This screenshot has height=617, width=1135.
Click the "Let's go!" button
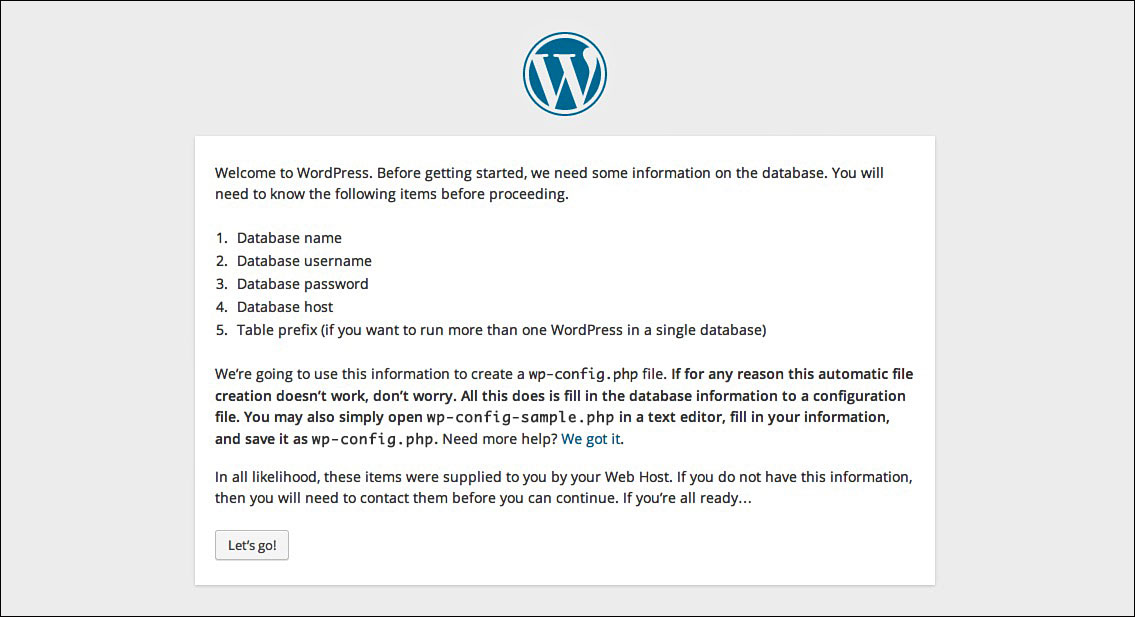click(252, 545)
